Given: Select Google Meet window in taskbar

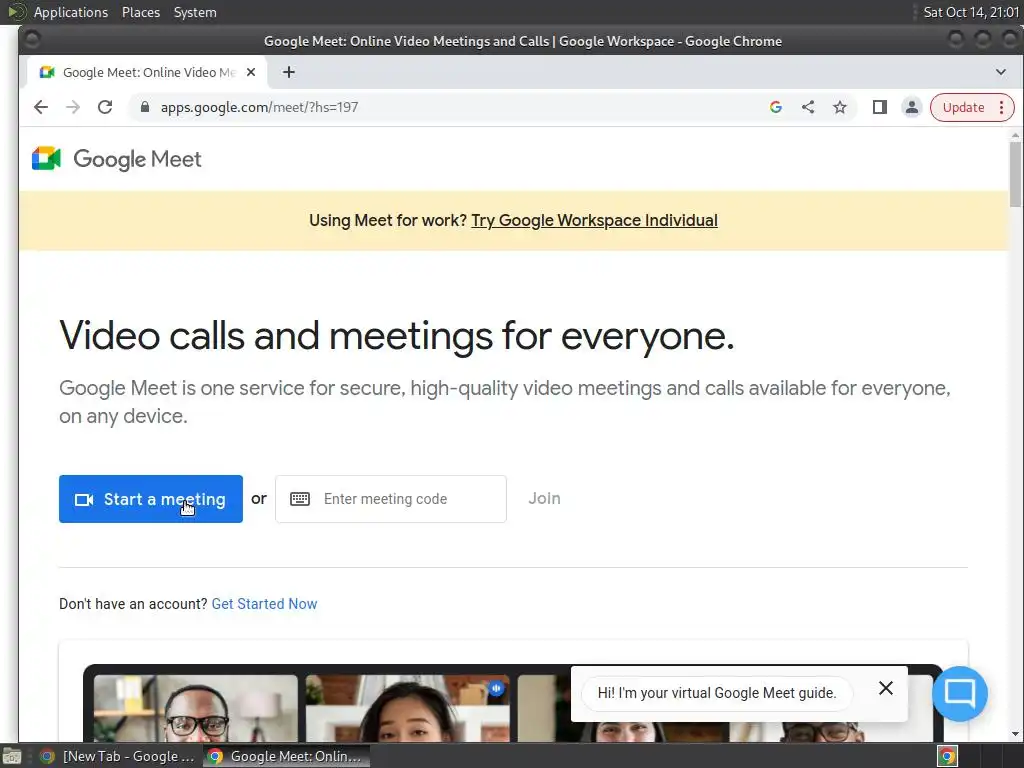Looking at the screenshot, I should [x=285, y=756].
